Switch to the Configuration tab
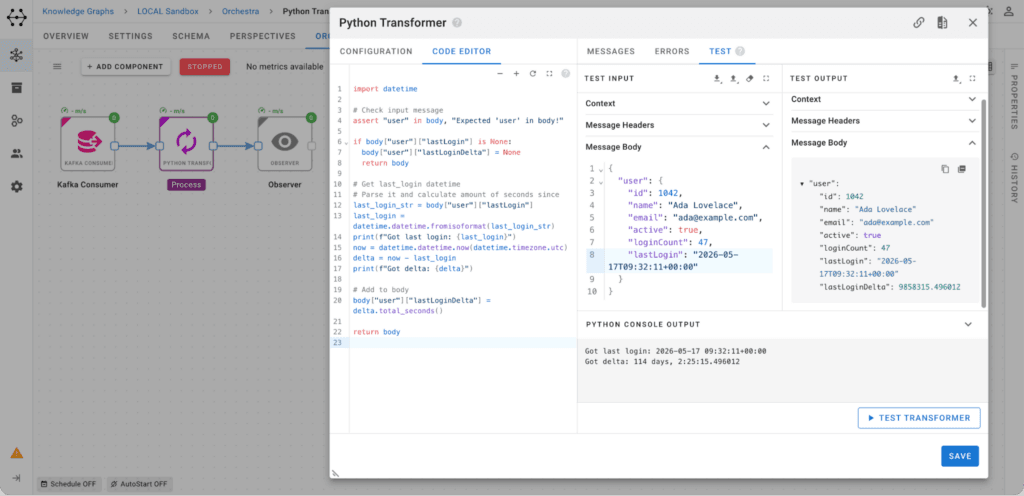The image size is (1024, 496). pyautogui.click(x=376, y=52)
